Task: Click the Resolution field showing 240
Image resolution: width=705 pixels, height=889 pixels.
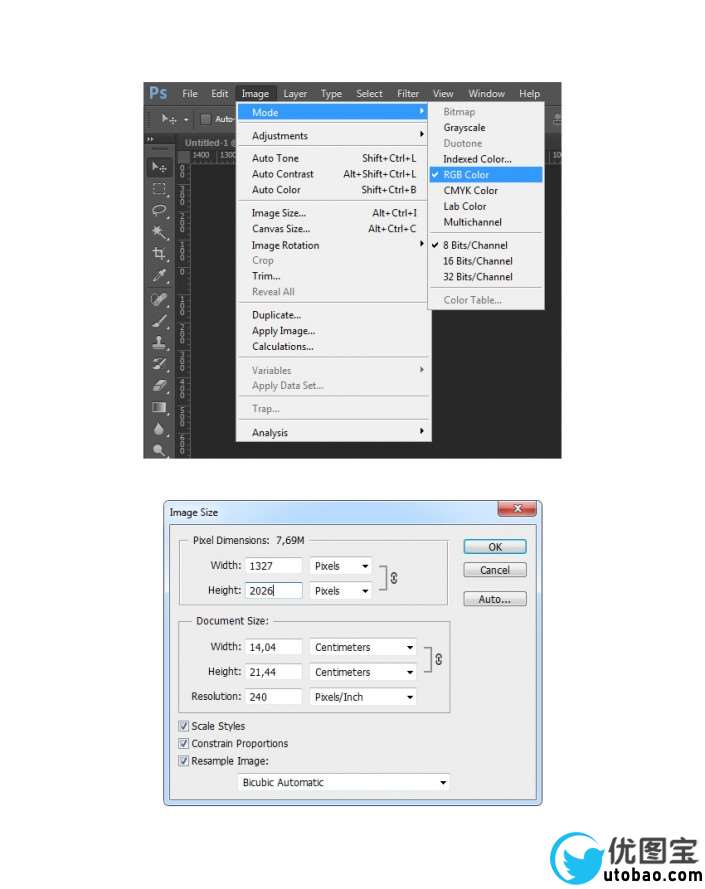Action: (x=274, y=697)
